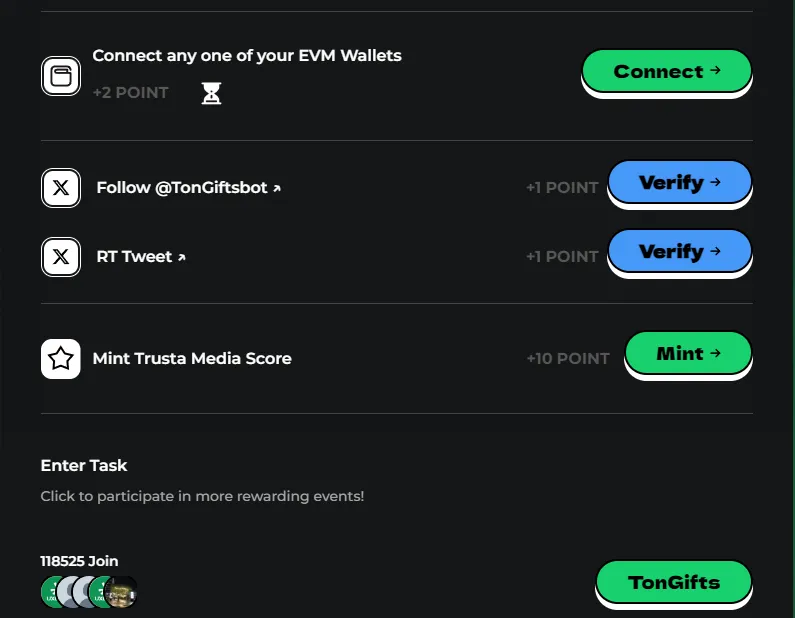Image resolution: width=795 pixels, height=618 pixels.
Task: Click the 118525 Join count
Action: 79,561
